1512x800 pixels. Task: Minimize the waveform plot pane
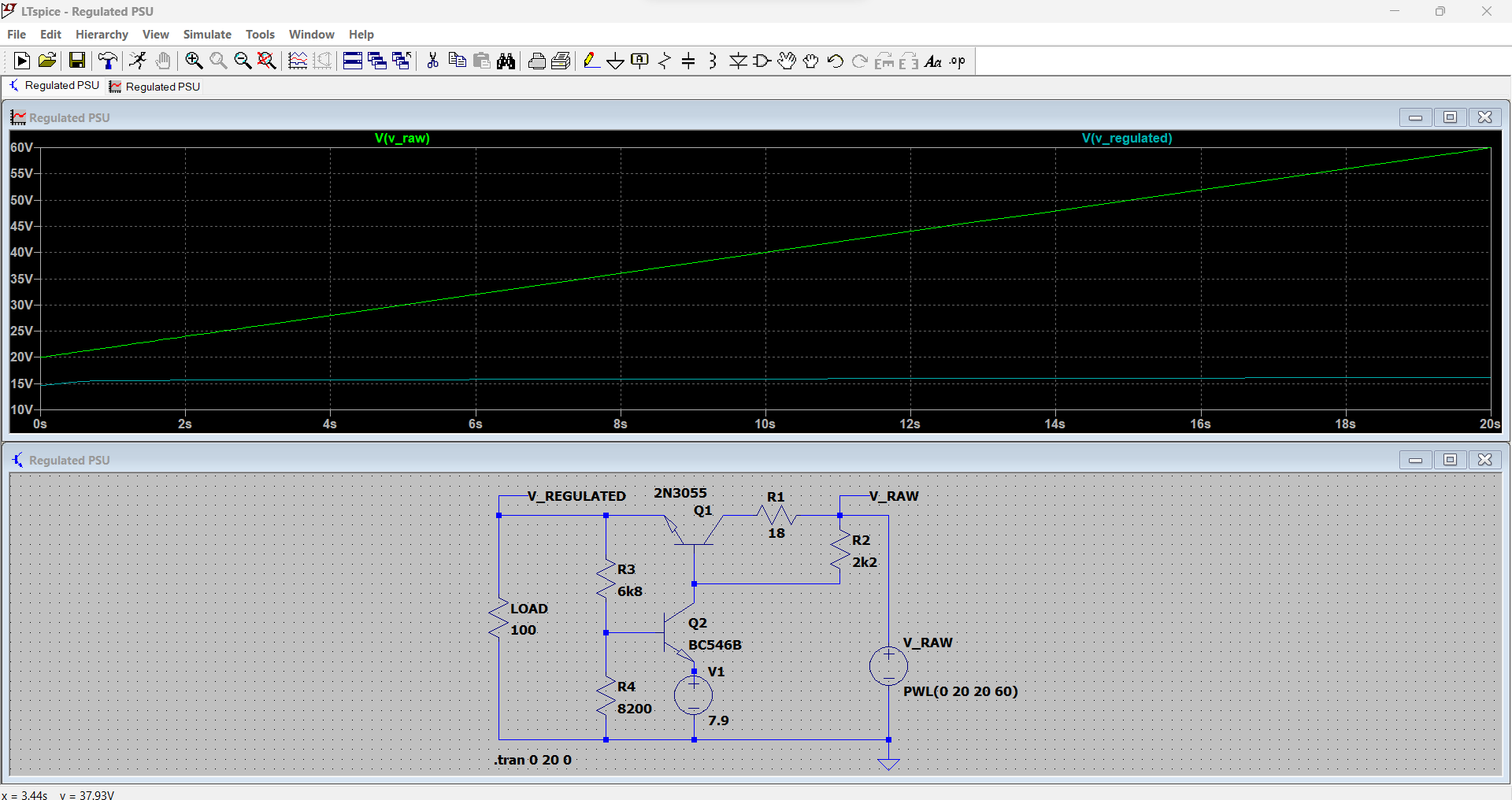(x=1415, y=117)
